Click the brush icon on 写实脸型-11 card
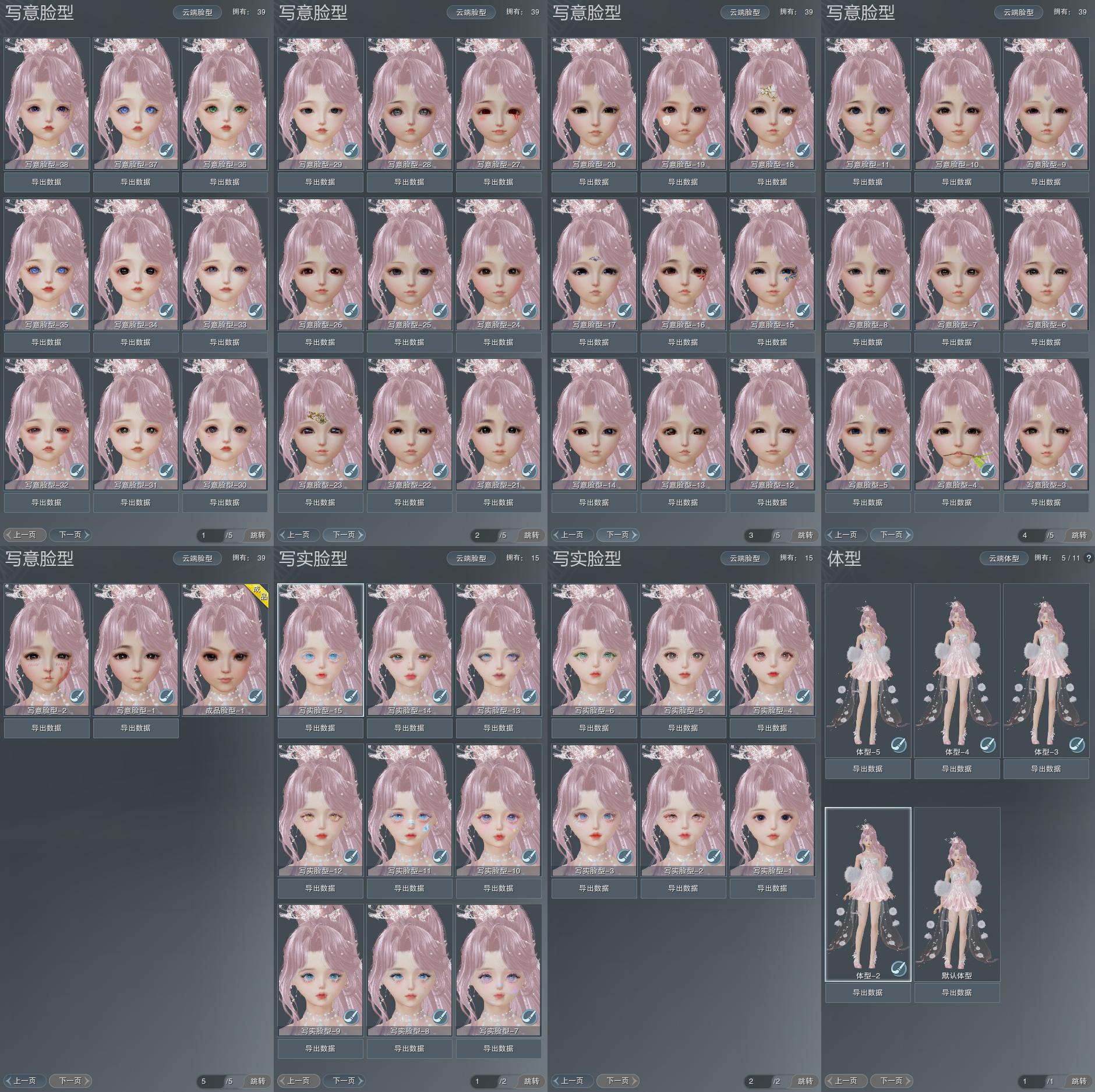 [x=440, y=857]
